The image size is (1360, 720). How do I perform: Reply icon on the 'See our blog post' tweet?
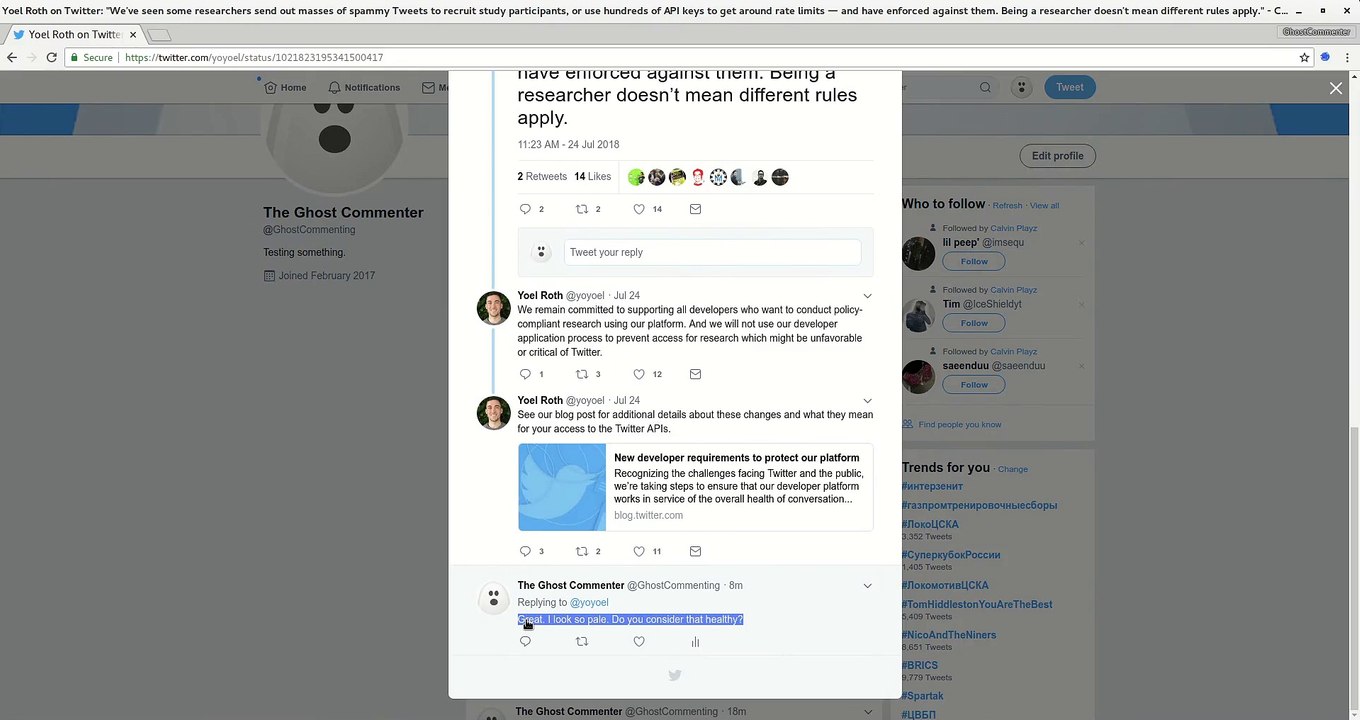tap(525, 551)
